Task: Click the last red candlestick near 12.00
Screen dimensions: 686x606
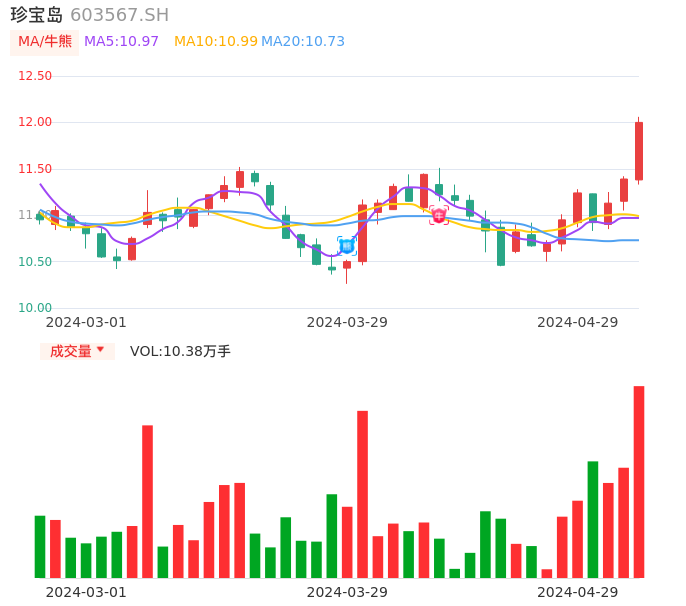Action: (x=639, y=151)
